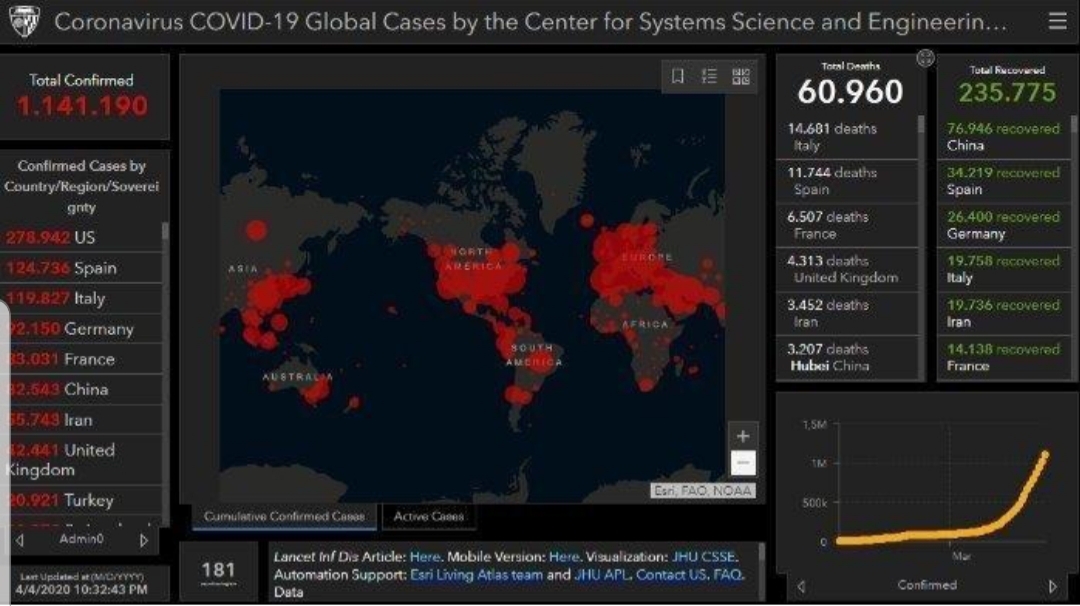Open the map bookmarks tool
The image size is (1080, 606).
pyautogui.click(x=678, y=76)
